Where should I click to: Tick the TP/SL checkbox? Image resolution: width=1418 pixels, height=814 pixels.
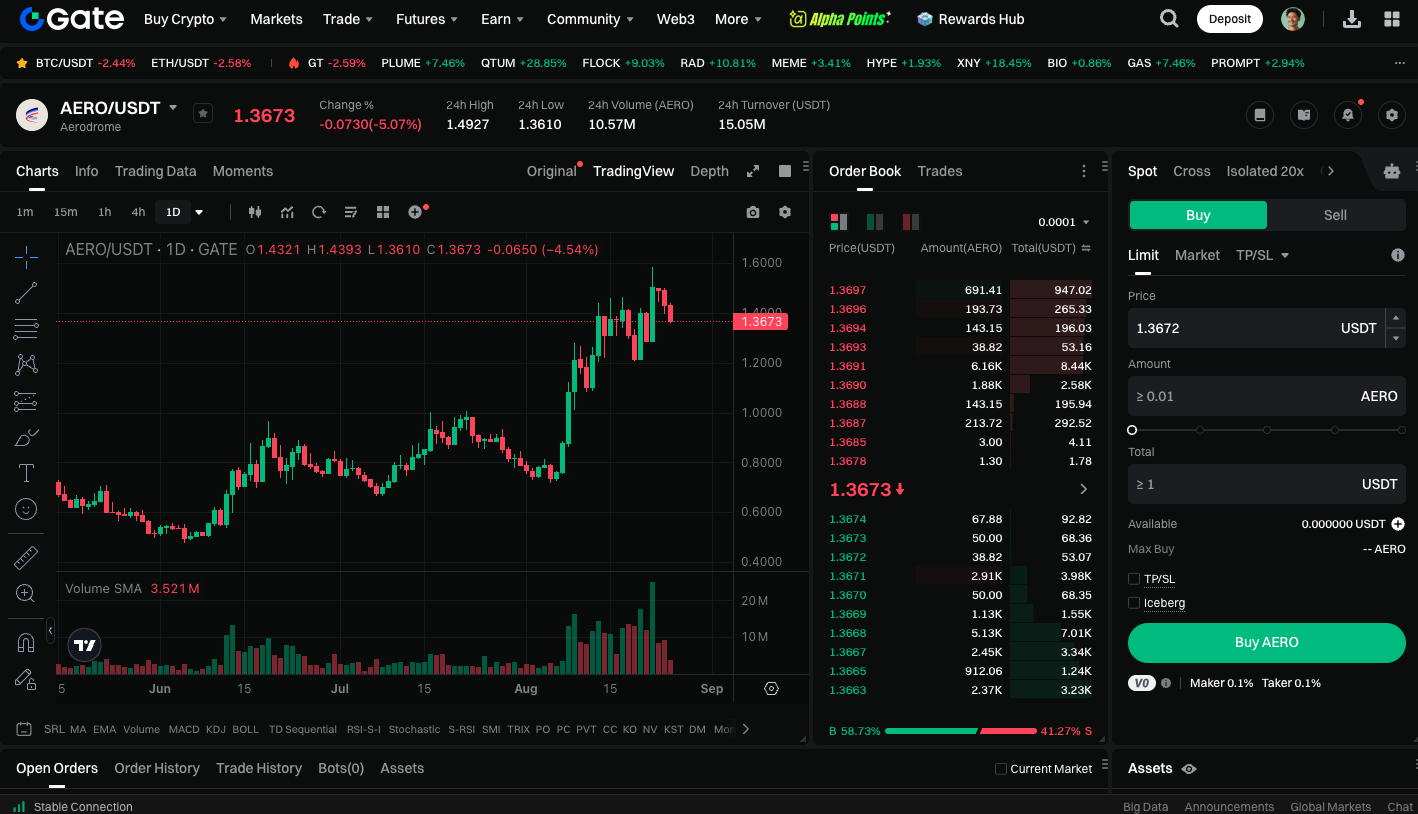[1134, 579]
